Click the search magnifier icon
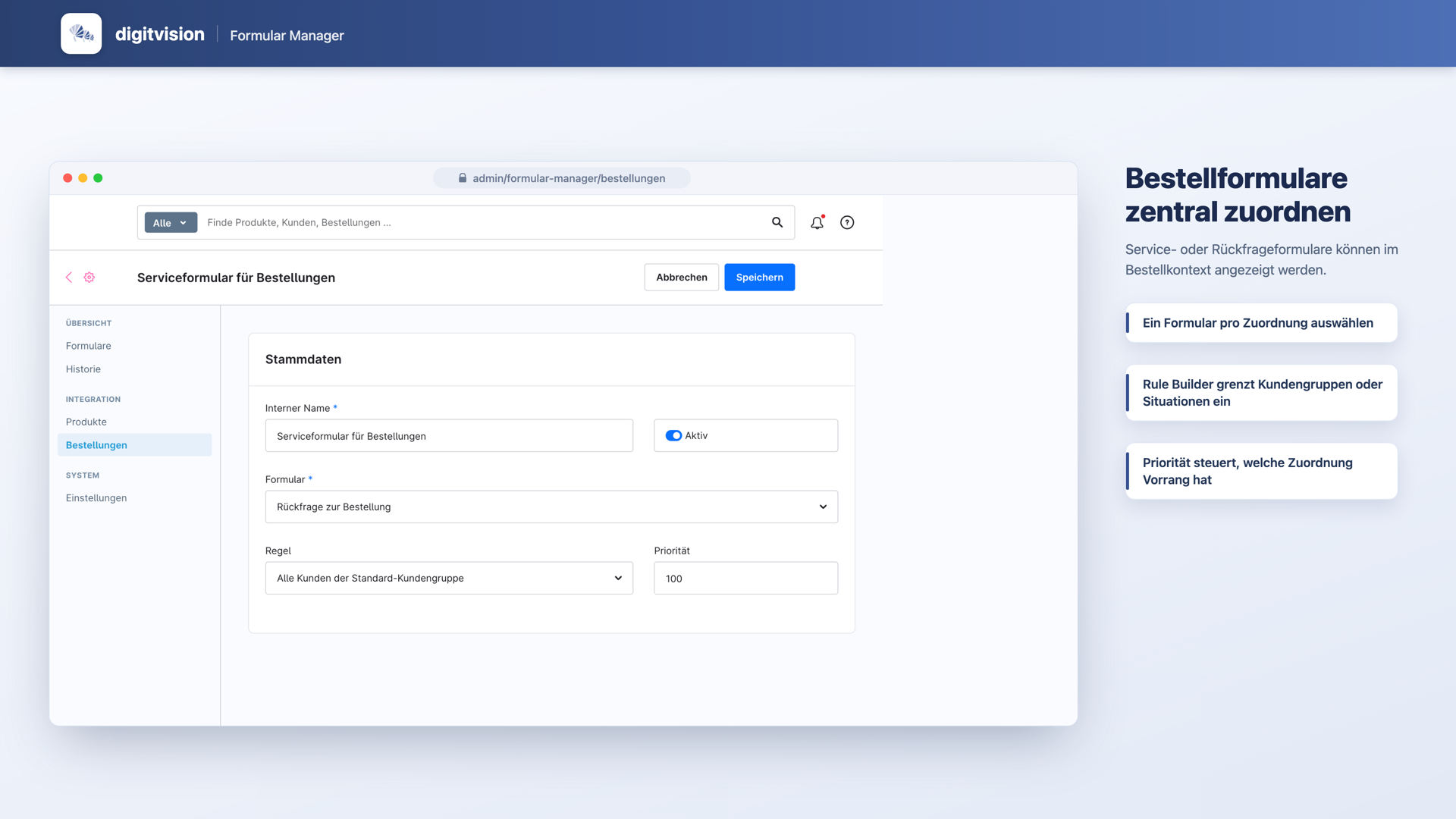Image resolution: width=1456 pixels, height=819 pixels. click(x=777, y=222)
